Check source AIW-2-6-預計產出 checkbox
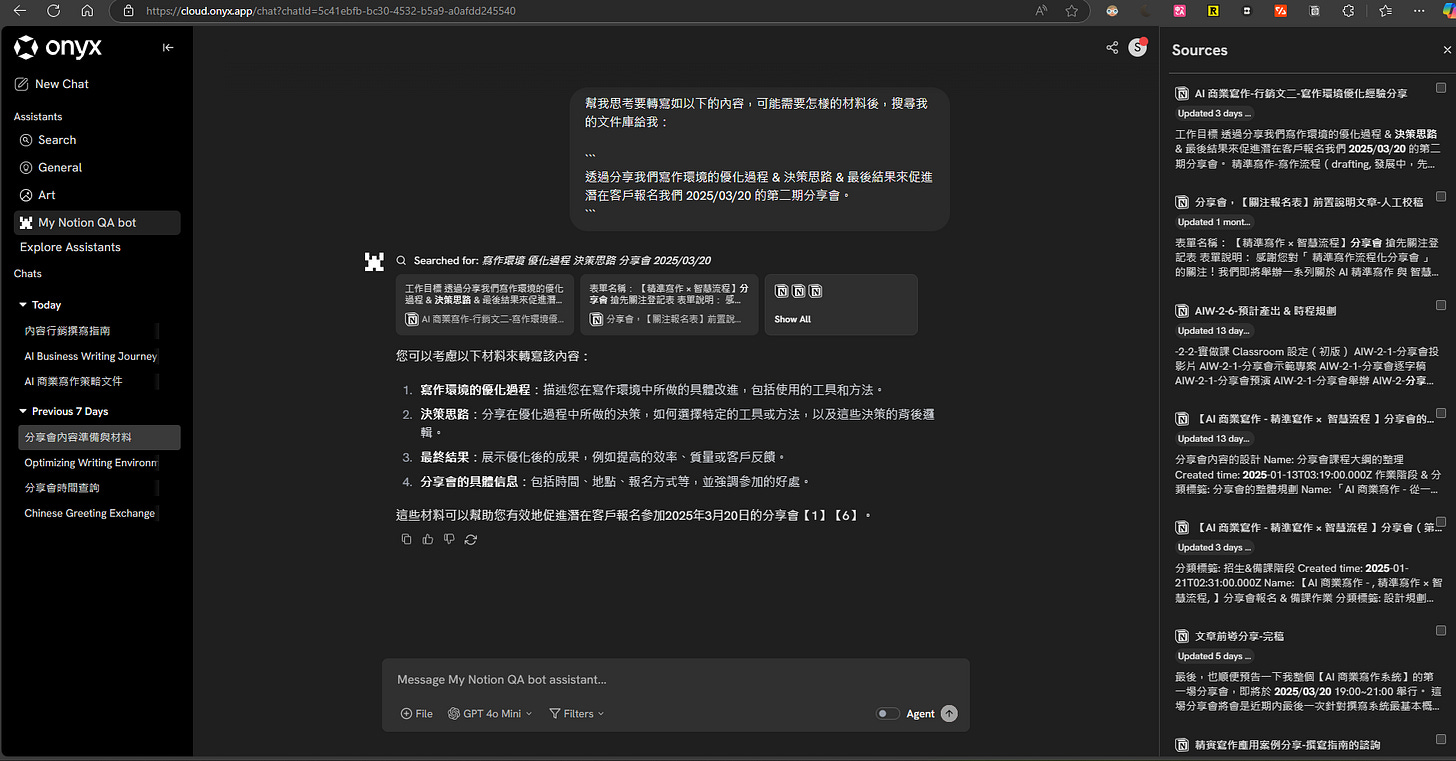This screenshot has width=1456, height=761. pyautogui.click(x=1441, y=305)
